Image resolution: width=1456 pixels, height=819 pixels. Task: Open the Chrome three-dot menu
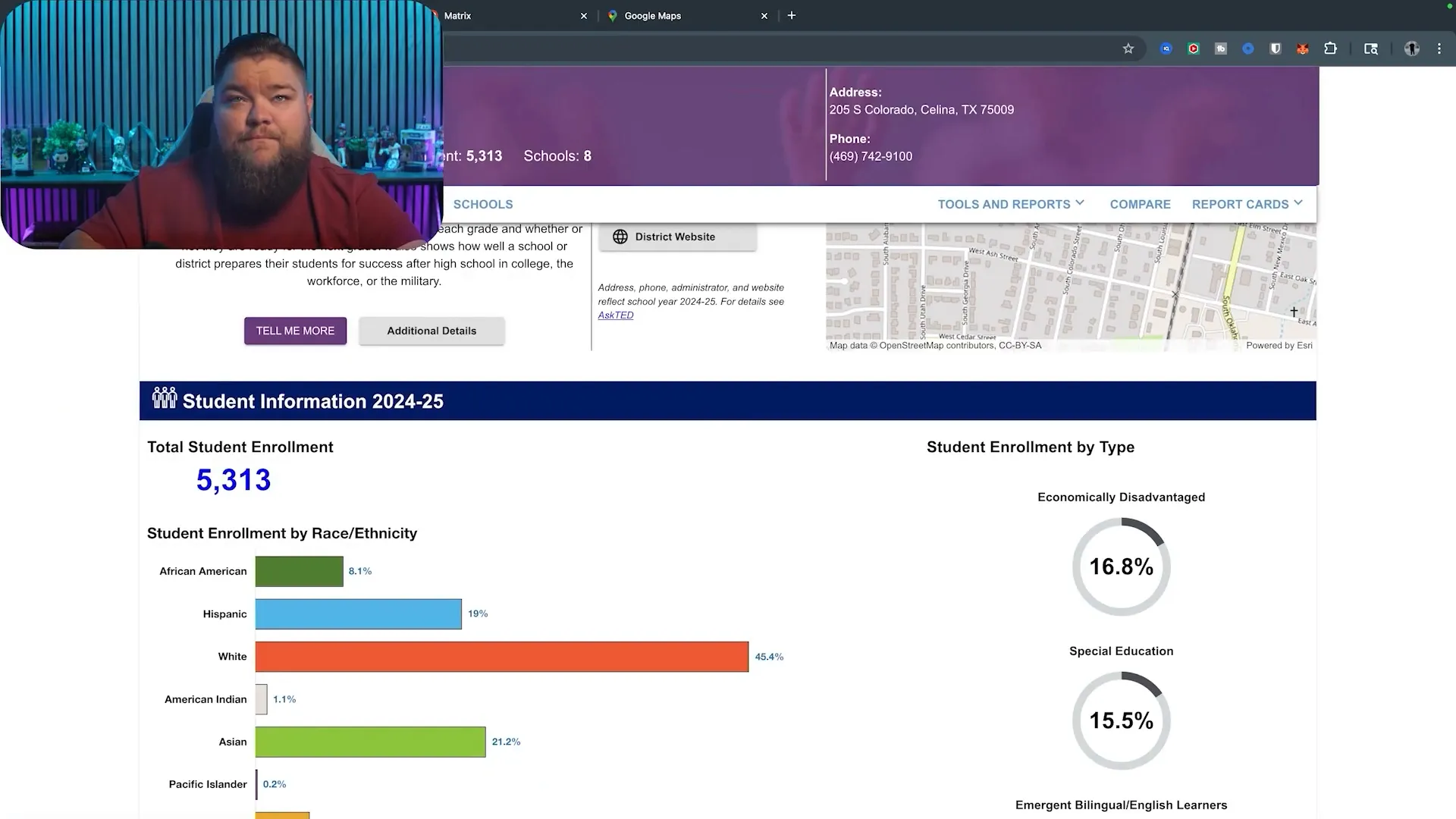pos(1439,49)
